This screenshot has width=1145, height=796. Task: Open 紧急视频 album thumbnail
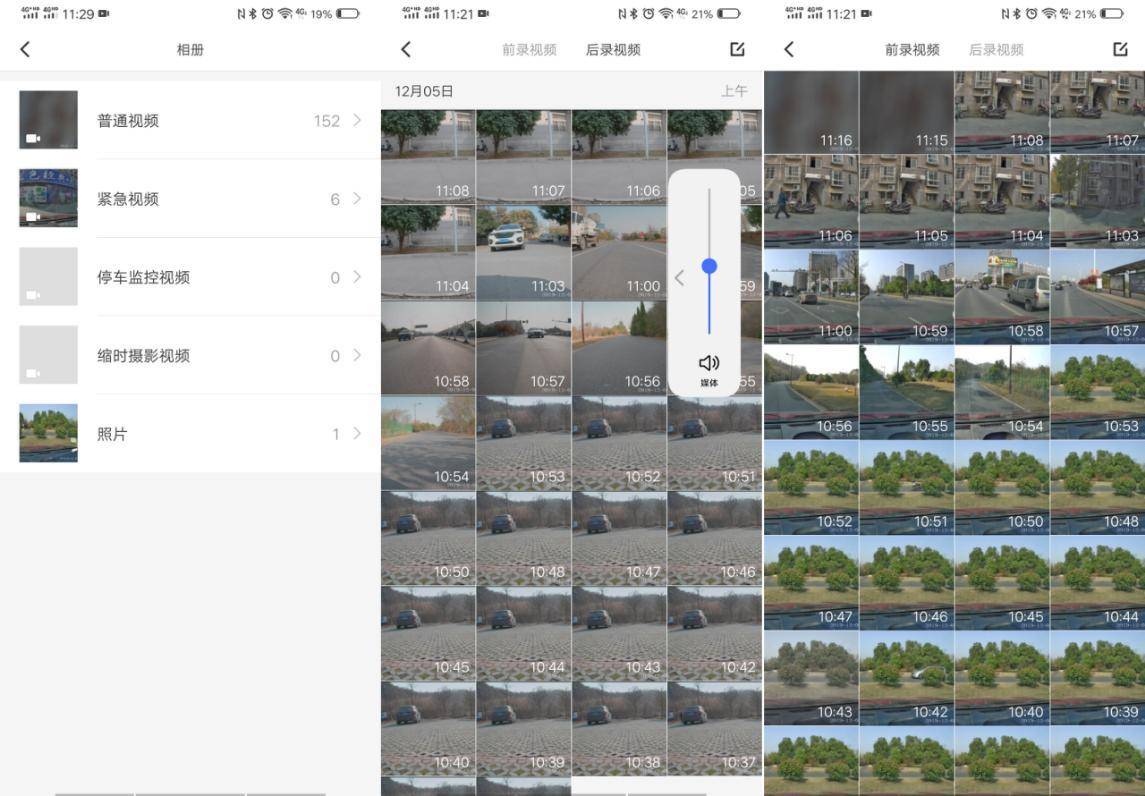48,198
